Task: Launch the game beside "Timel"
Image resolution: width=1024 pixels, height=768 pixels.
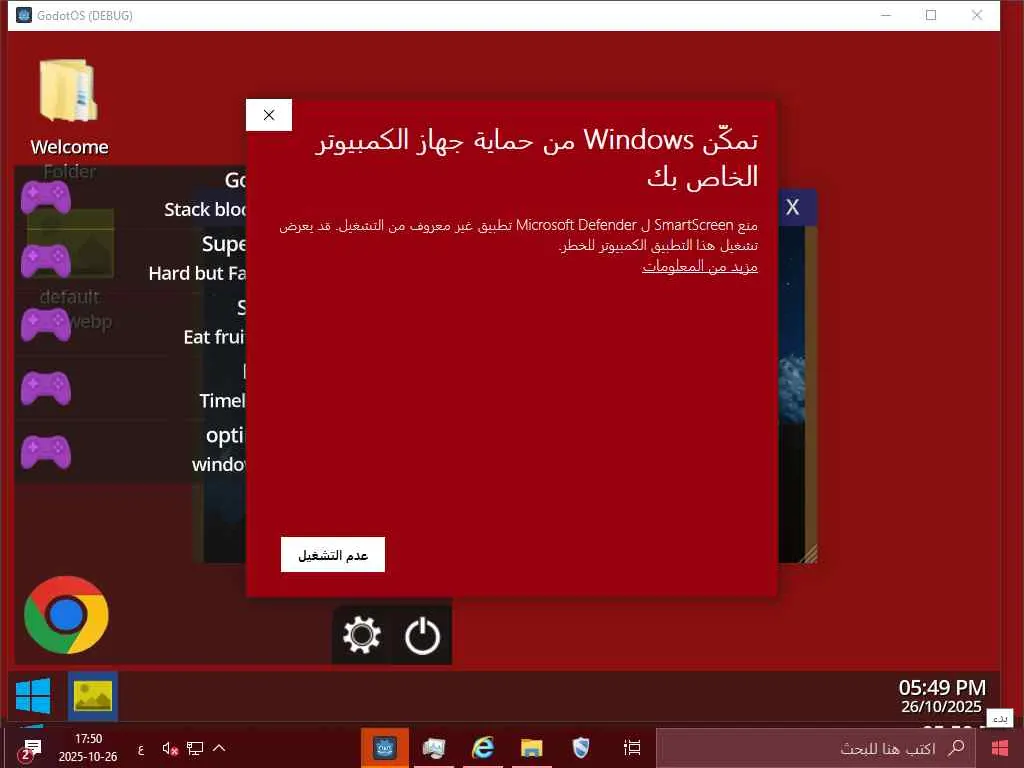Action: 46,388
